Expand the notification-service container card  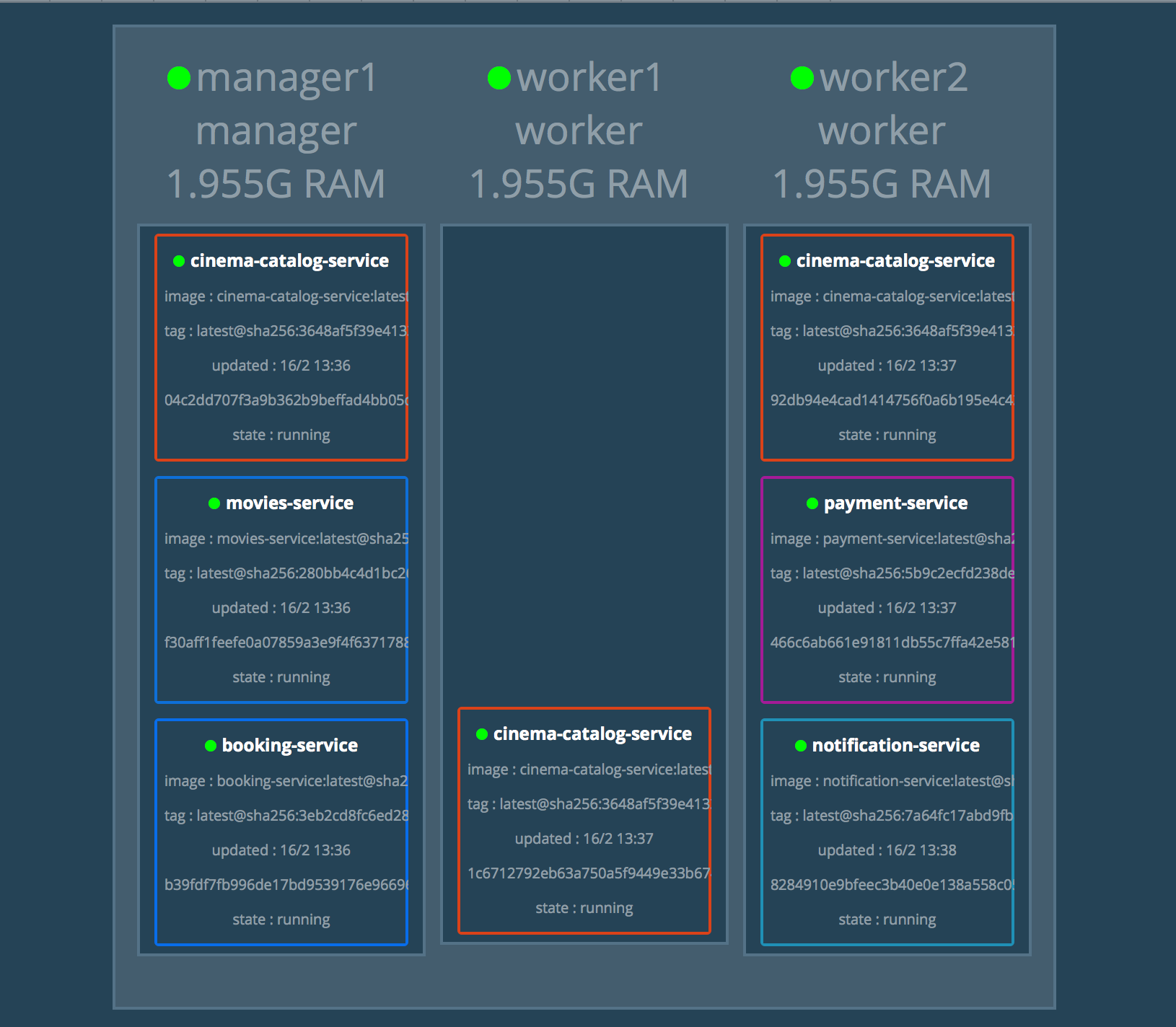(887, 829)
